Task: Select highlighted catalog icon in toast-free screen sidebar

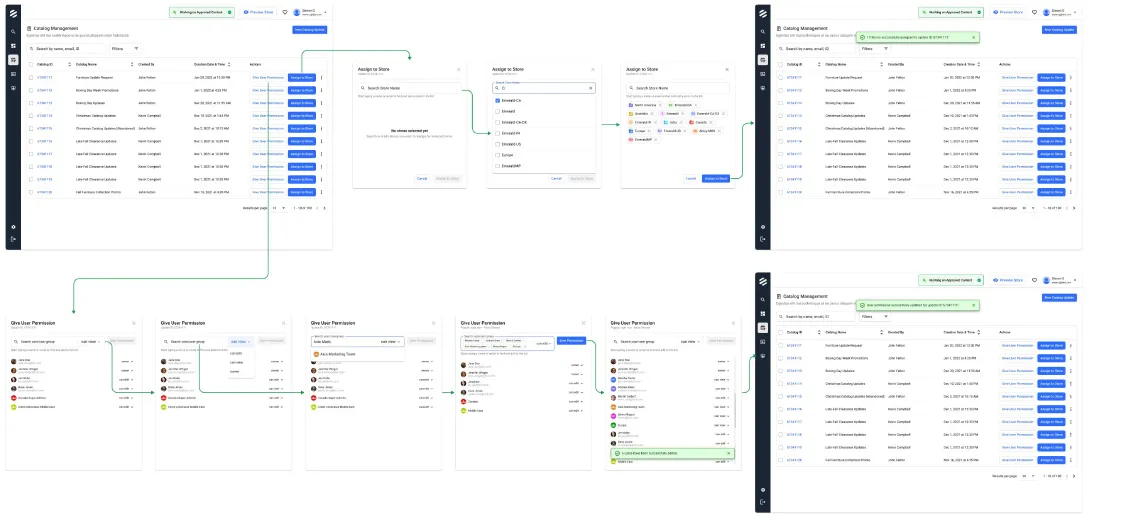Action: 13,60
